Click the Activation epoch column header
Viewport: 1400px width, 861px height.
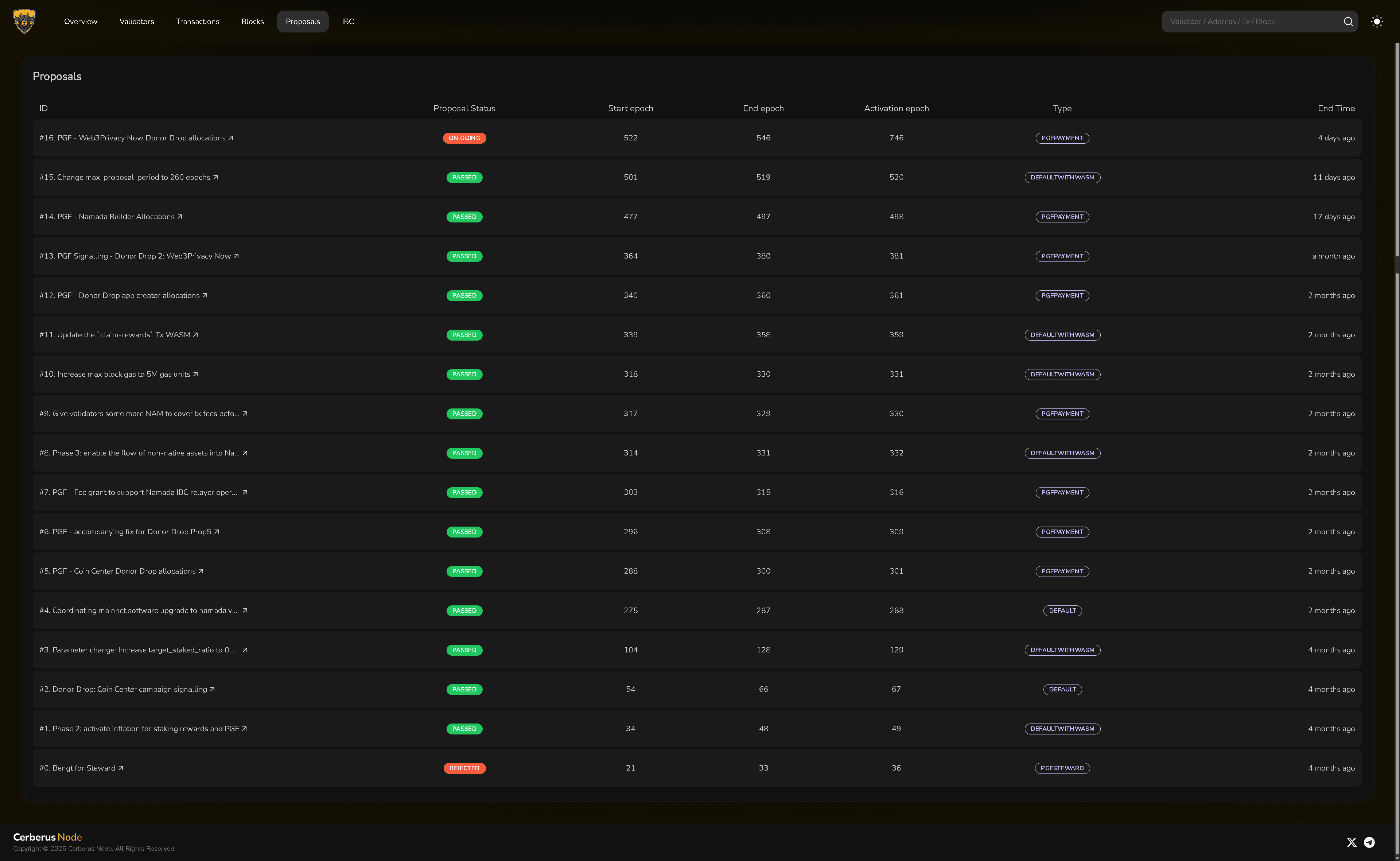[x=896, y=108]
